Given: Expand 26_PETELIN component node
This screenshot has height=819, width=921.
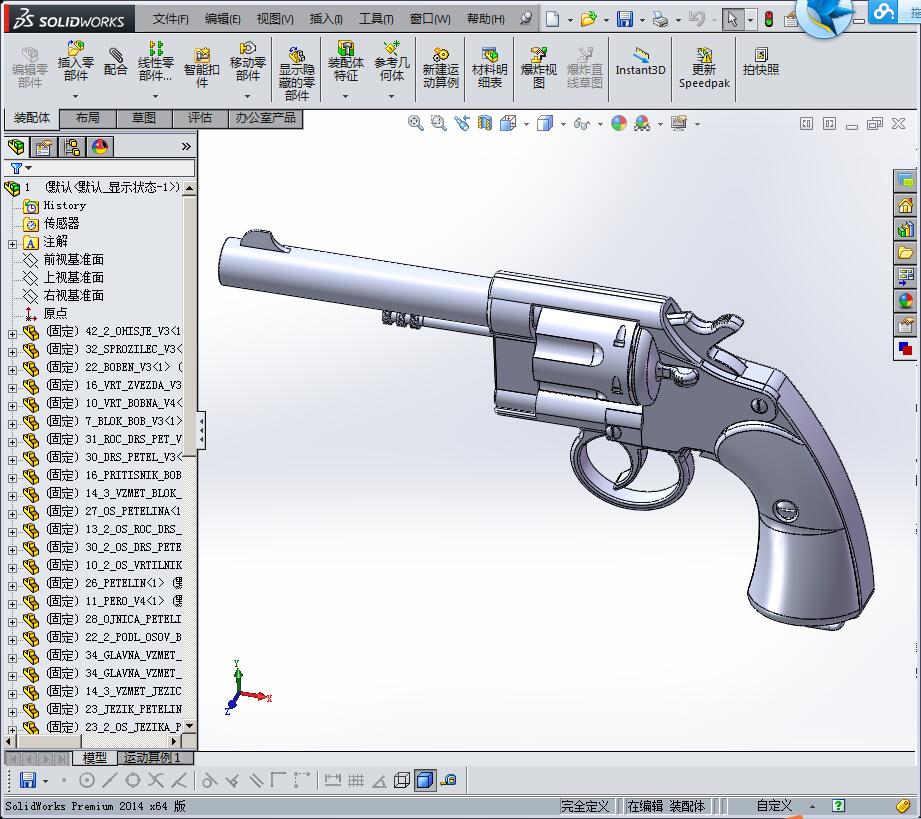Looking at the screenshot, I should [12, 586].
